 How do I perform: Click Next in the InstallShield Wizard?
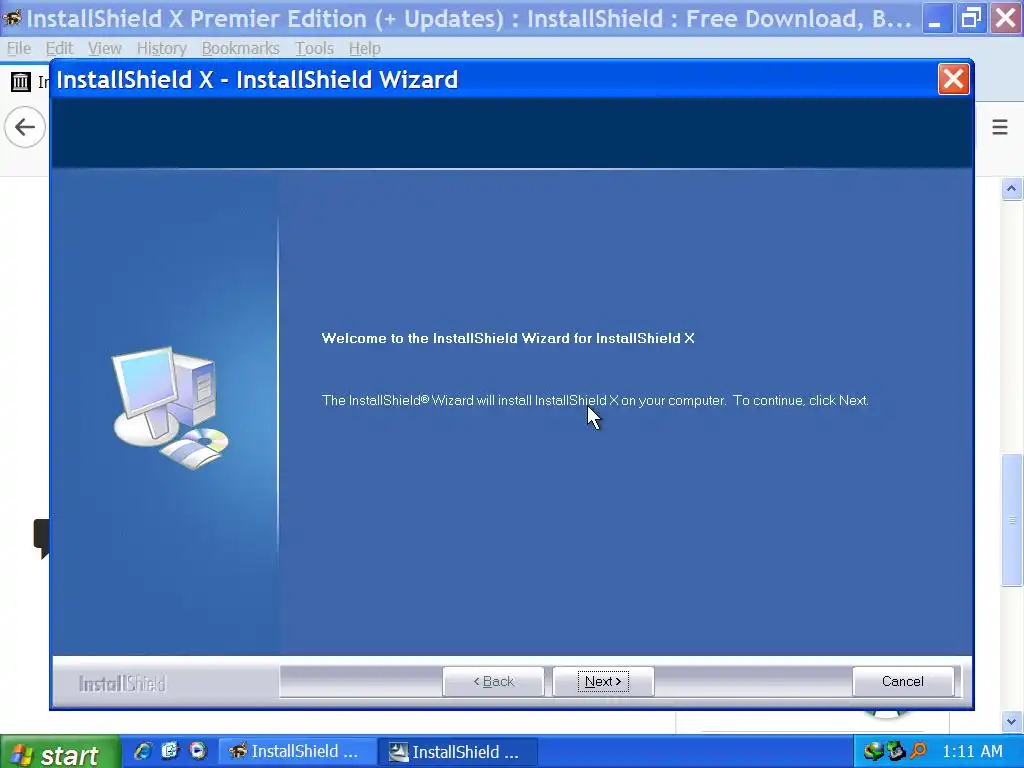603,681
